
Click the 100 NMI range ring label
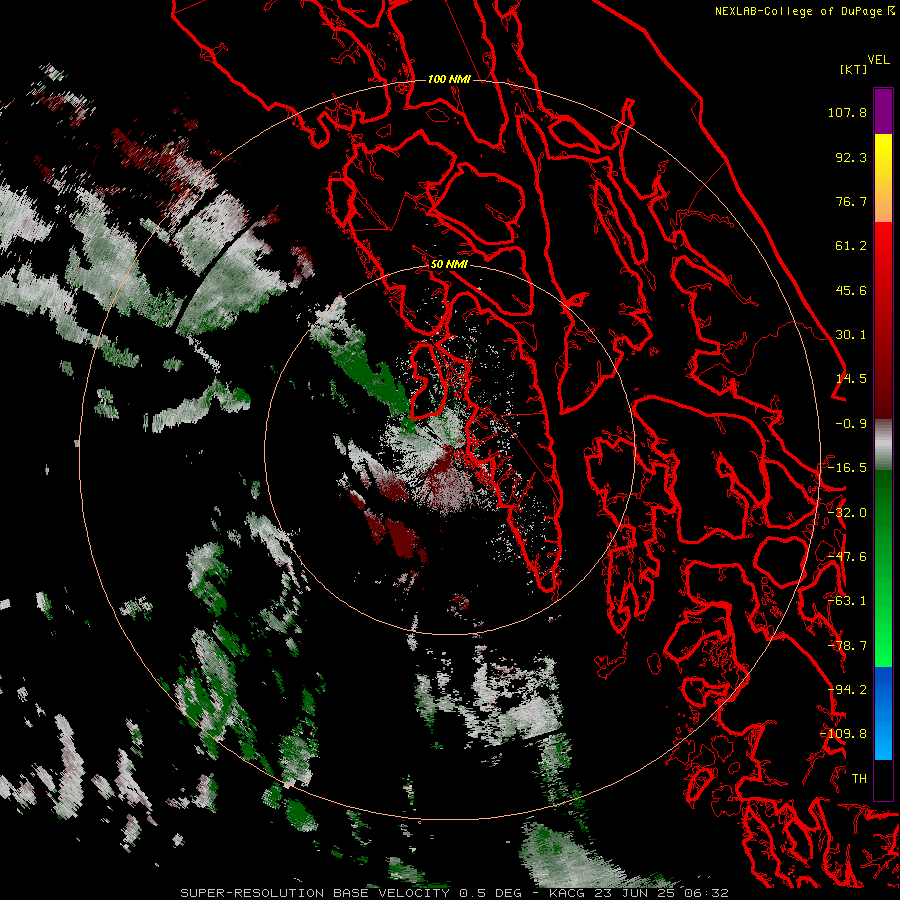click(x=449, y=79)
